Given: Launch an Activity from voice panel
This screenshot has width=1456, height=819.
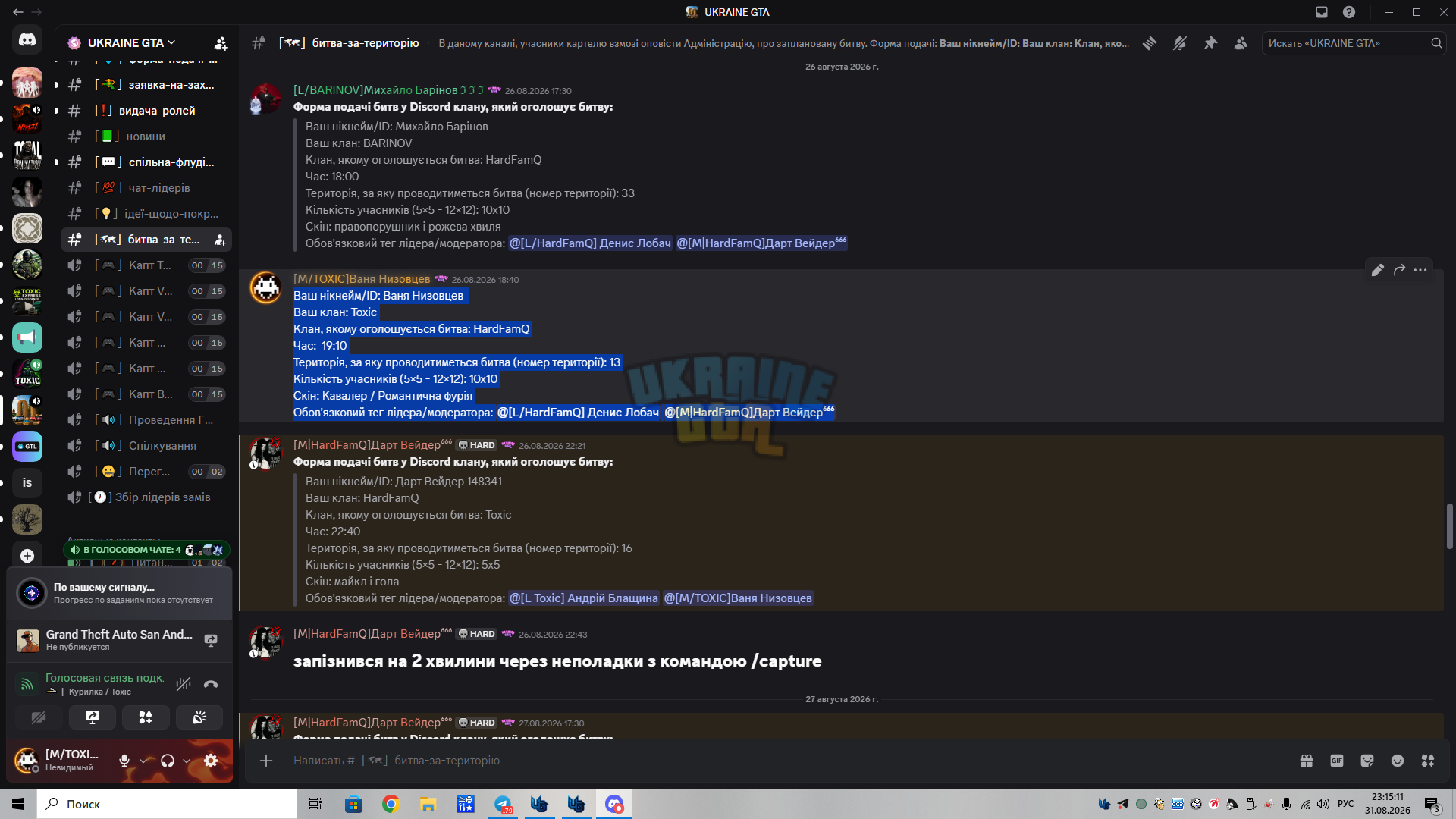Looking at the screenshot, I should (146, 717).
